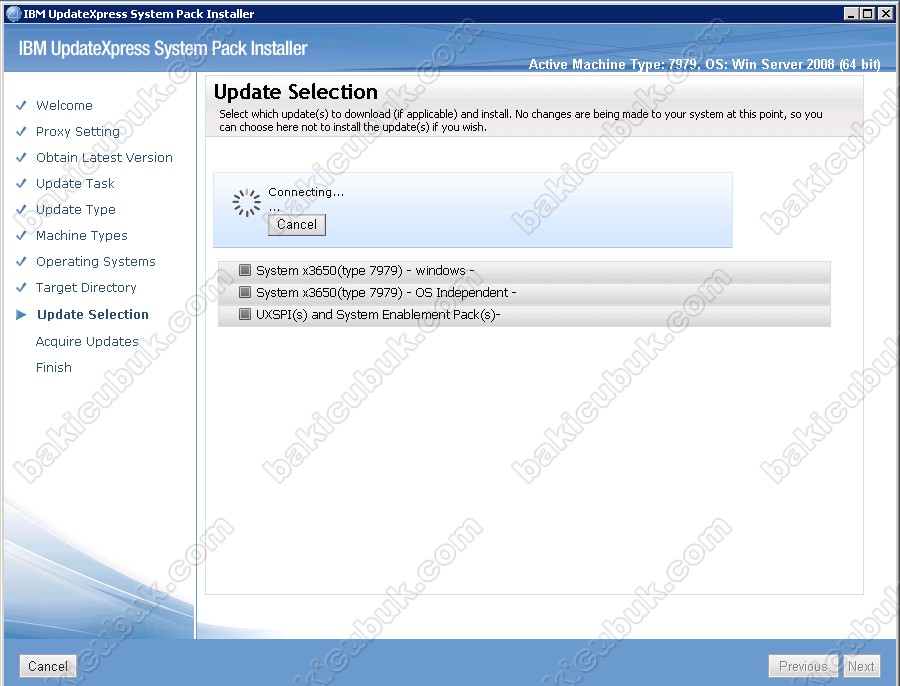Expand the System x3650 OS Independent row

point(386,293)
